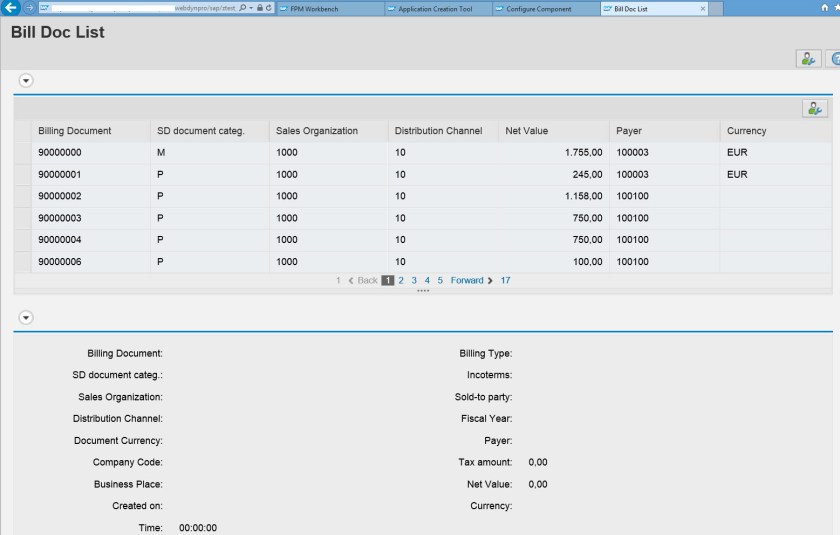Select row marker for document 90000004
Image resolution: width=840 pixels, height=535 pixels.
(23, 240)
